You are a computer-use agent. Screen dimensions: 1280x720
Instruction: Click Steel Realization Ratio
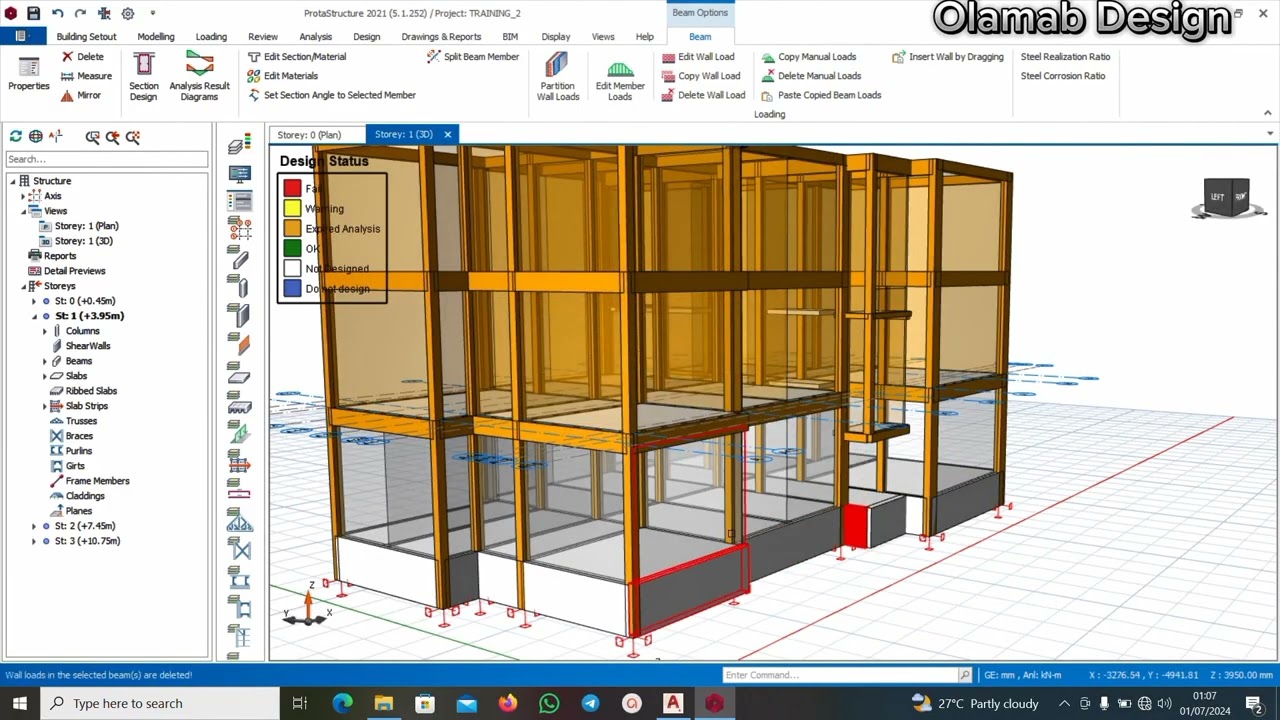[1065, 57]
